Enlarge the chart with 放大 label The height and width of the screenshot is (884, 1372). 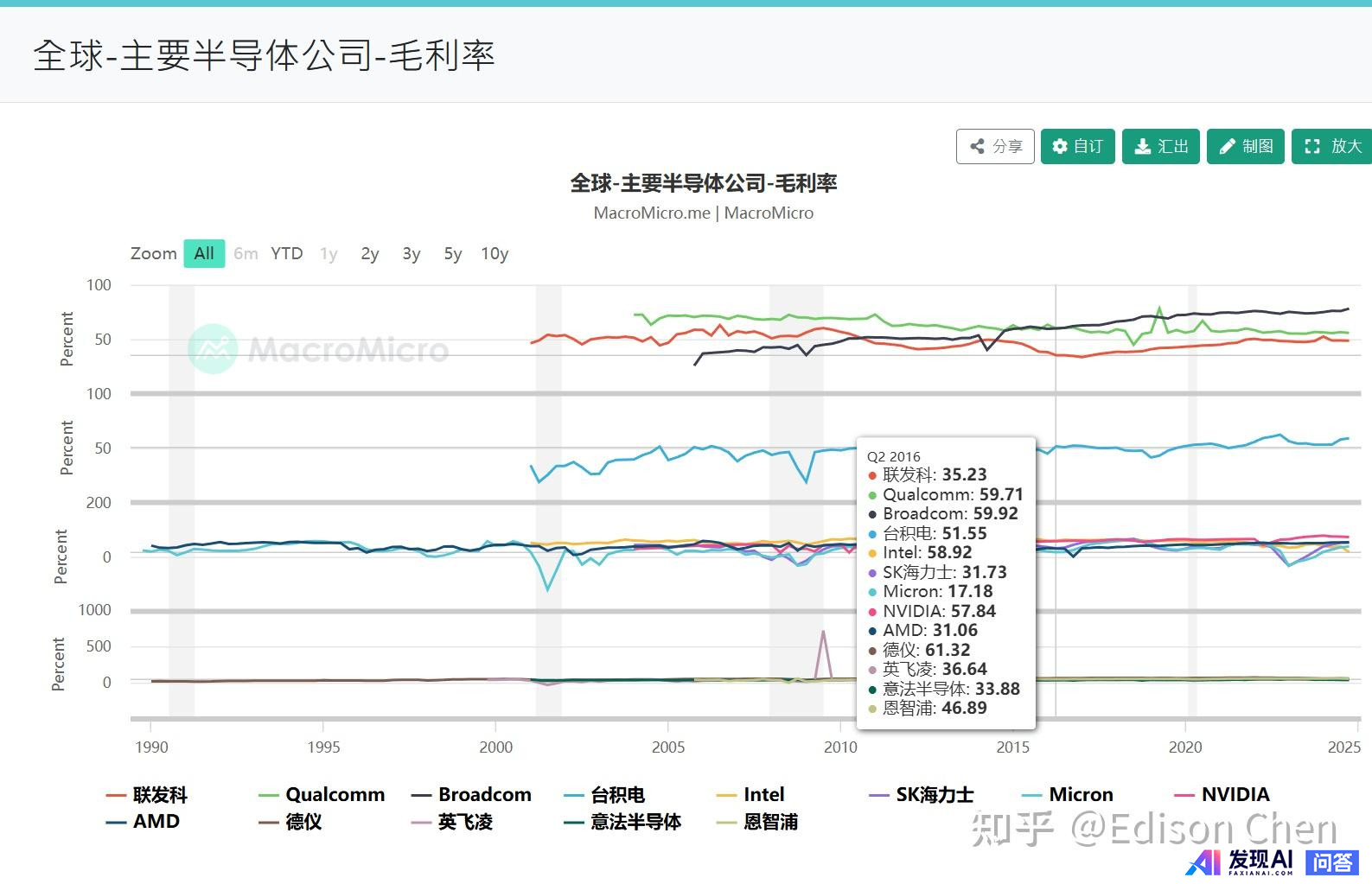tap(1346, 146)
